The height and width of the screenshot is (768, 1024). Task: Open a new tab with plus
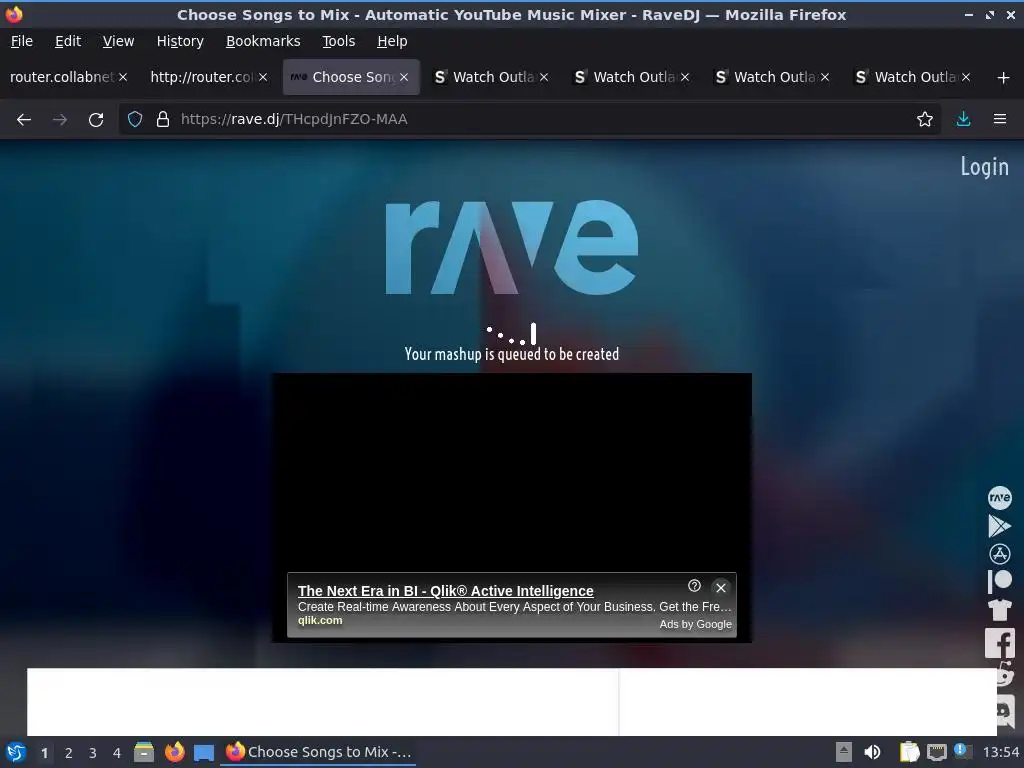coord(1003,78)
